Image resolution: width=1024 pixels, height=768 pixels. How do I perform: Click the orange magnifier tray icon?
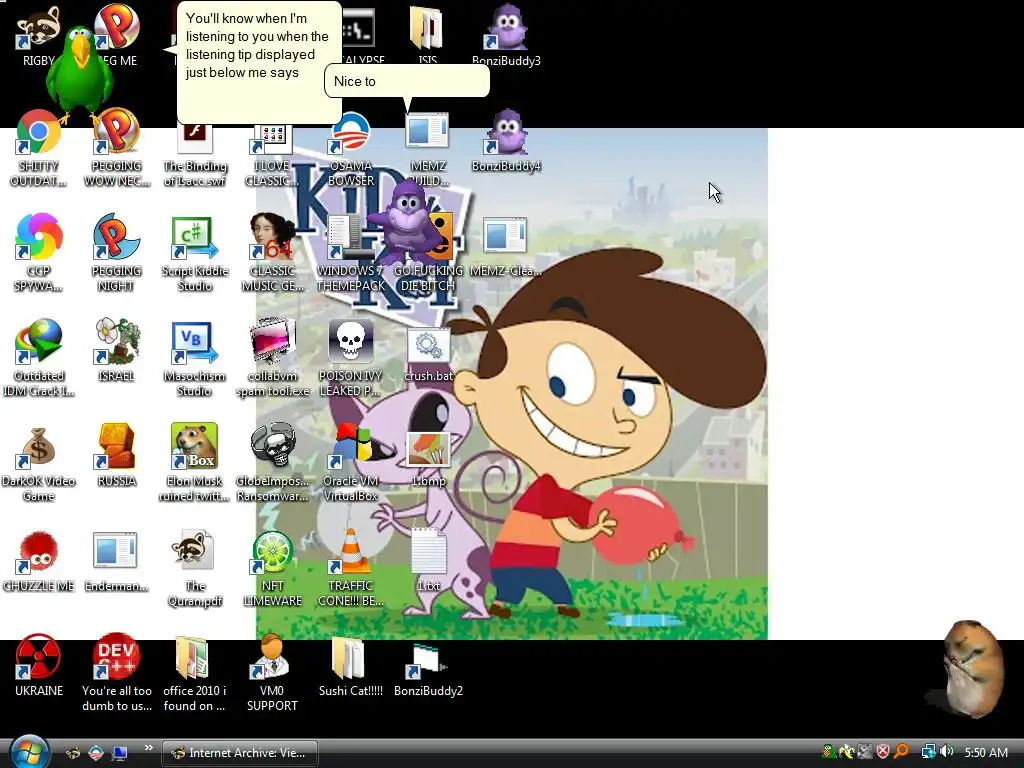point(901,752)
